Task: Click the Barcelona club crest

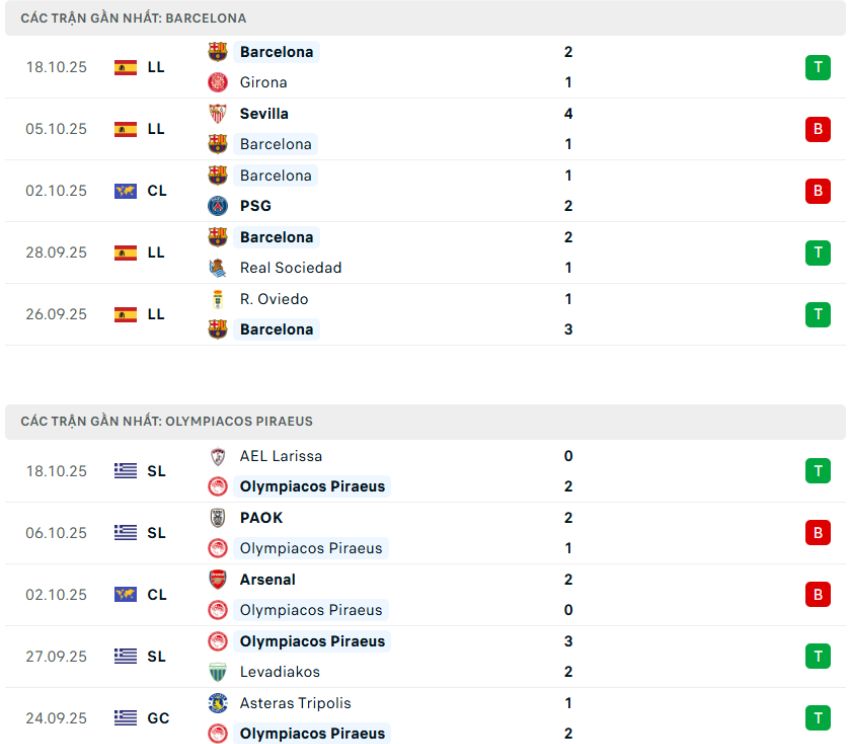Action: pyautogui.click(x=216, y=52)
